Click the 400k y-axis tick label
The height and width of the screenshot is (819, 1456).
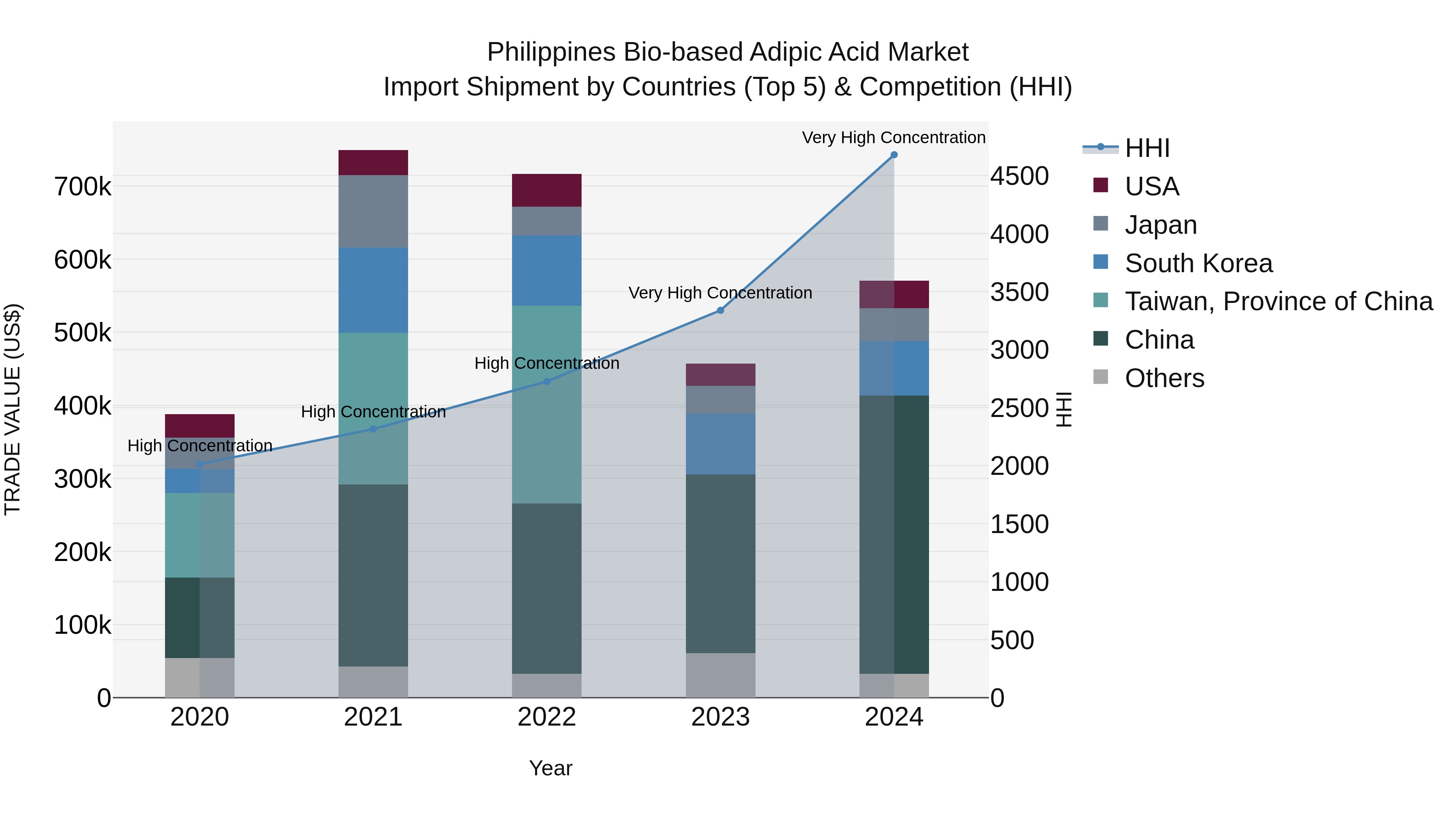[83, 406]
